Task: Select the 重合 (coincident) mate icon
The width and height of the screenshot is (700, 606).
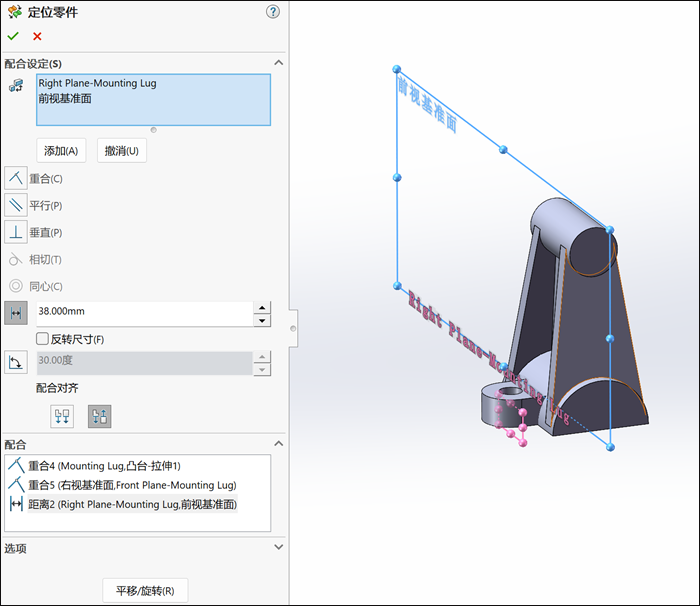Action: point(16,179)
